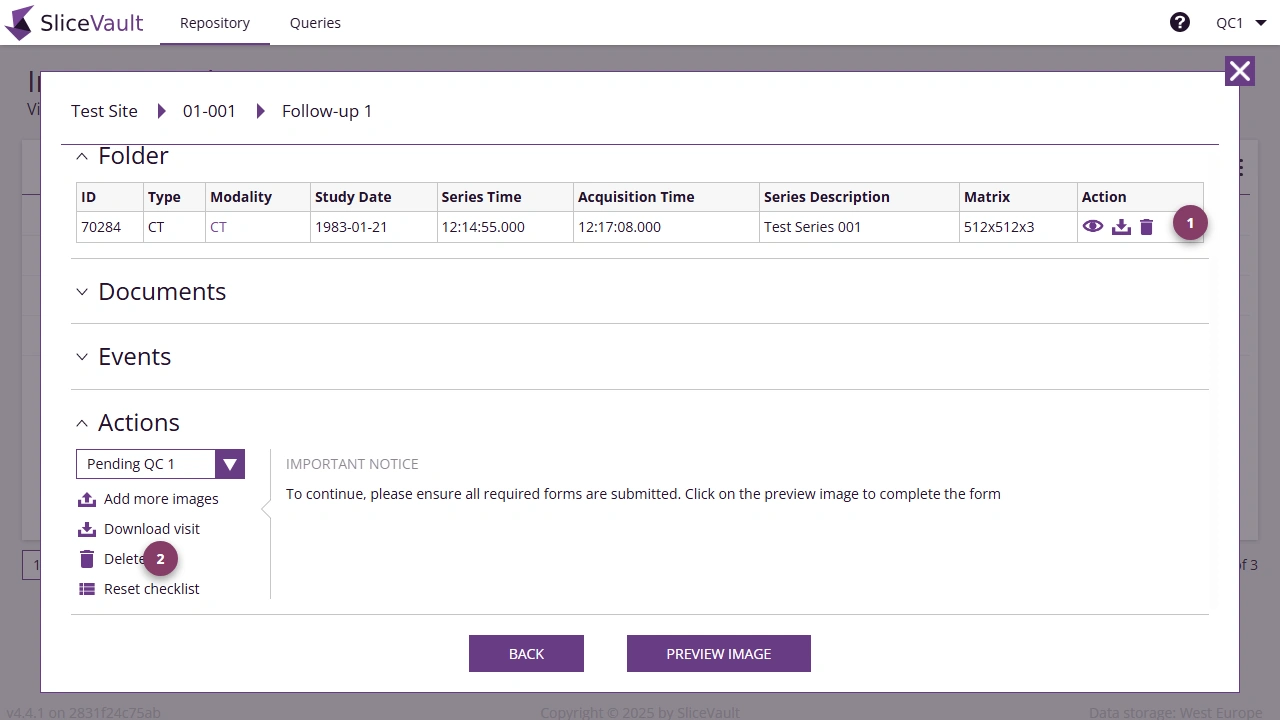The image size is (1280, 720).
Task: Click the study date 1983-01-21 cell
Action: [x=374, y=227]
